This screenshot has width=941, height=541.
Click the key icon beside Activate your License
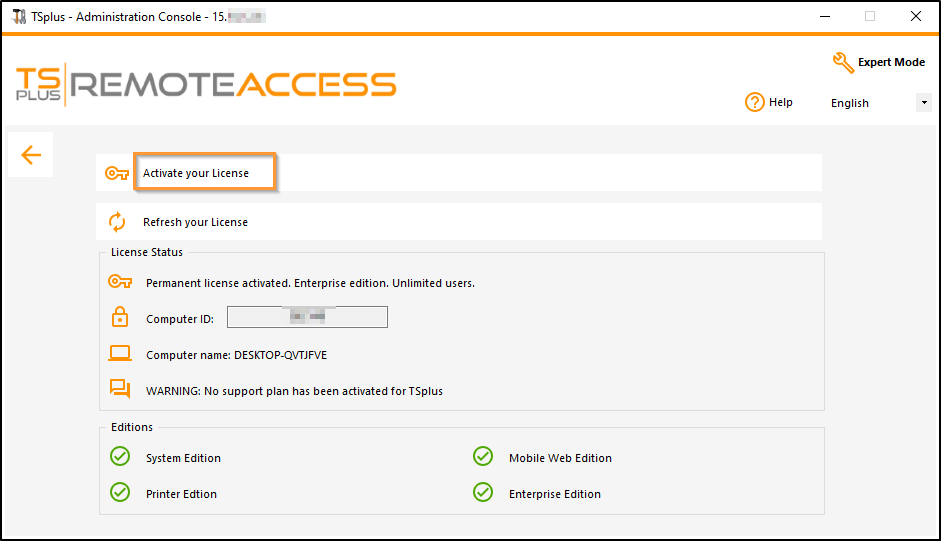pyautogui.click(x=117, y=173)
